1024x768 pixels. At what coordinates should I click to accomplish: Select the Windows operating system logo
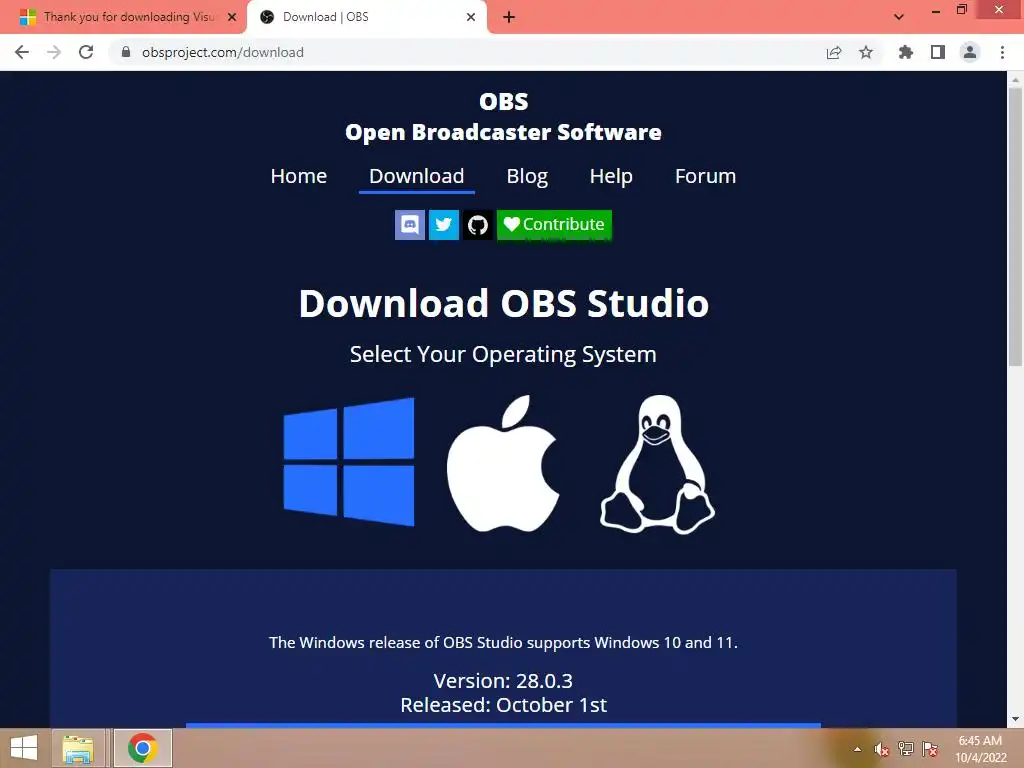pos(349,462)
